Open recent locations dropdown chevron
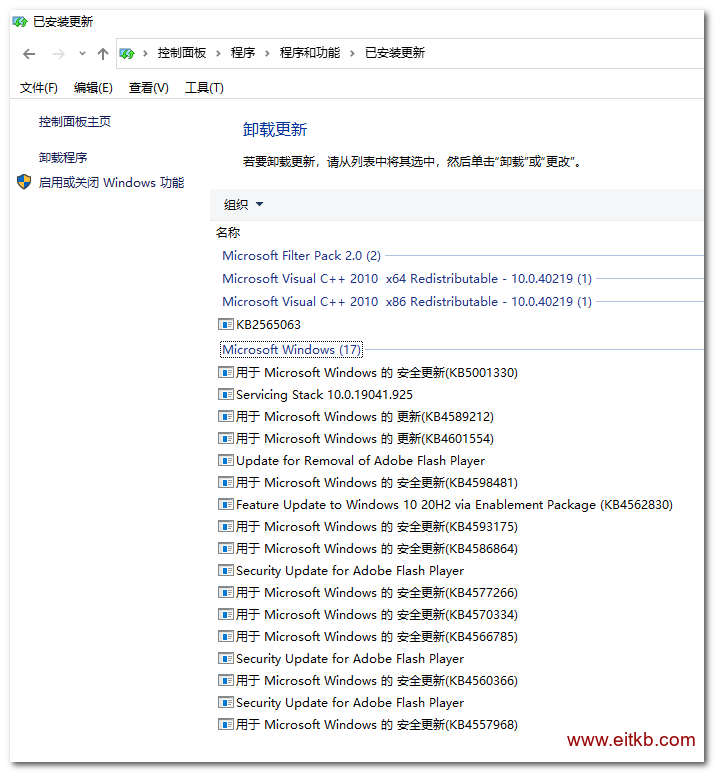The width and height of the screenshot is (715, 773). coord(82,53)
